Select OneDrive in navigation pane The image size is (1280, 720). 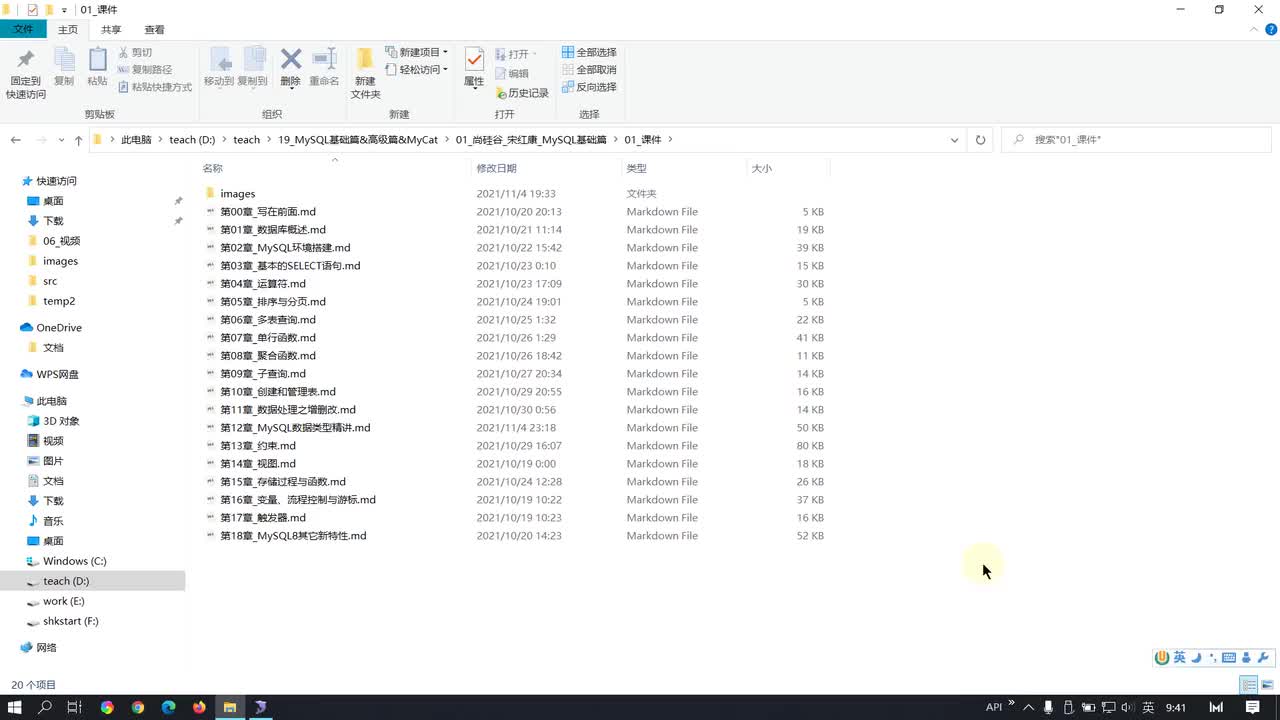click(x=59, y=328)
